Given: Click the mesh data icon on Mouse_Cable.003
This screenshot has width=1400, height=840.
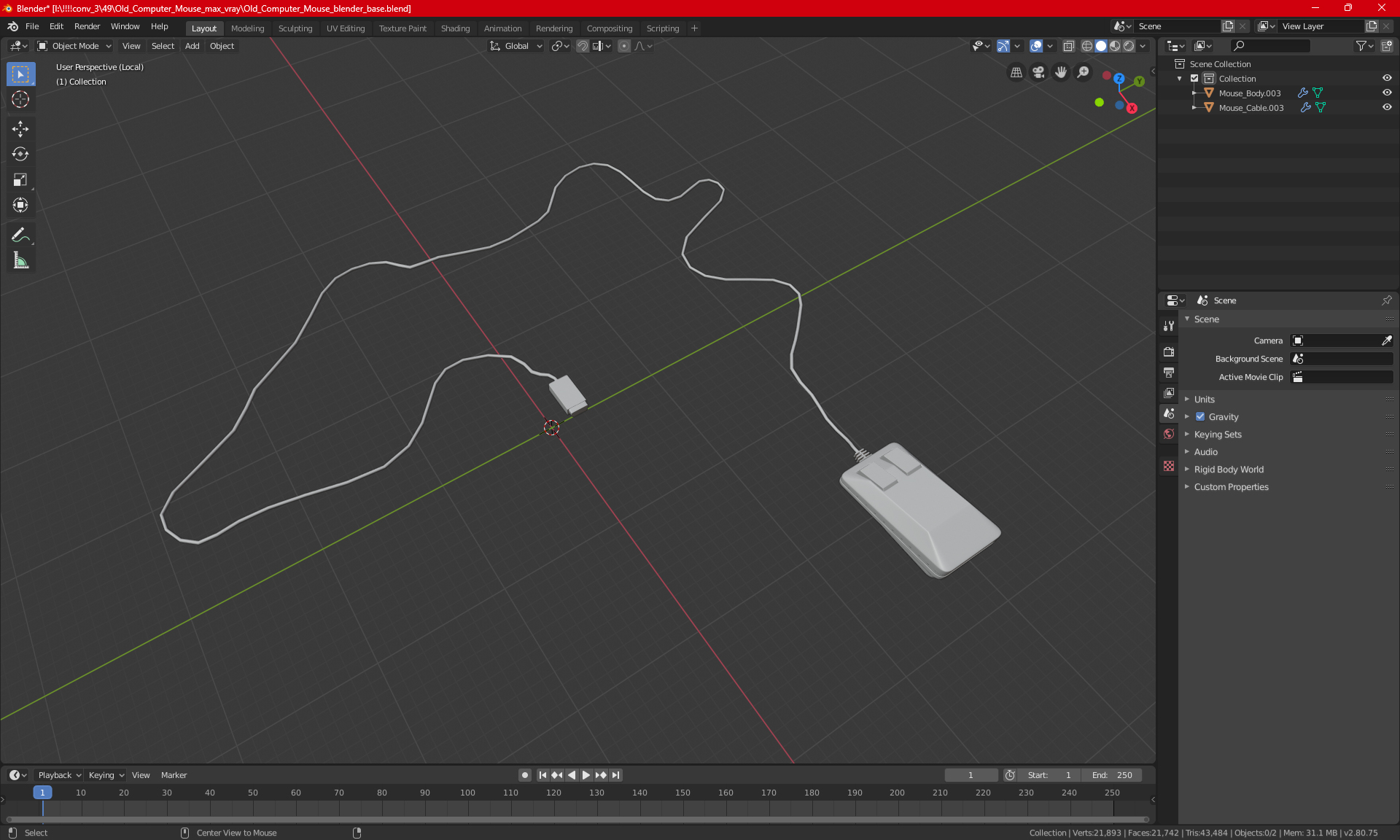Looking at the screenshot, I should coord(1320,107).
